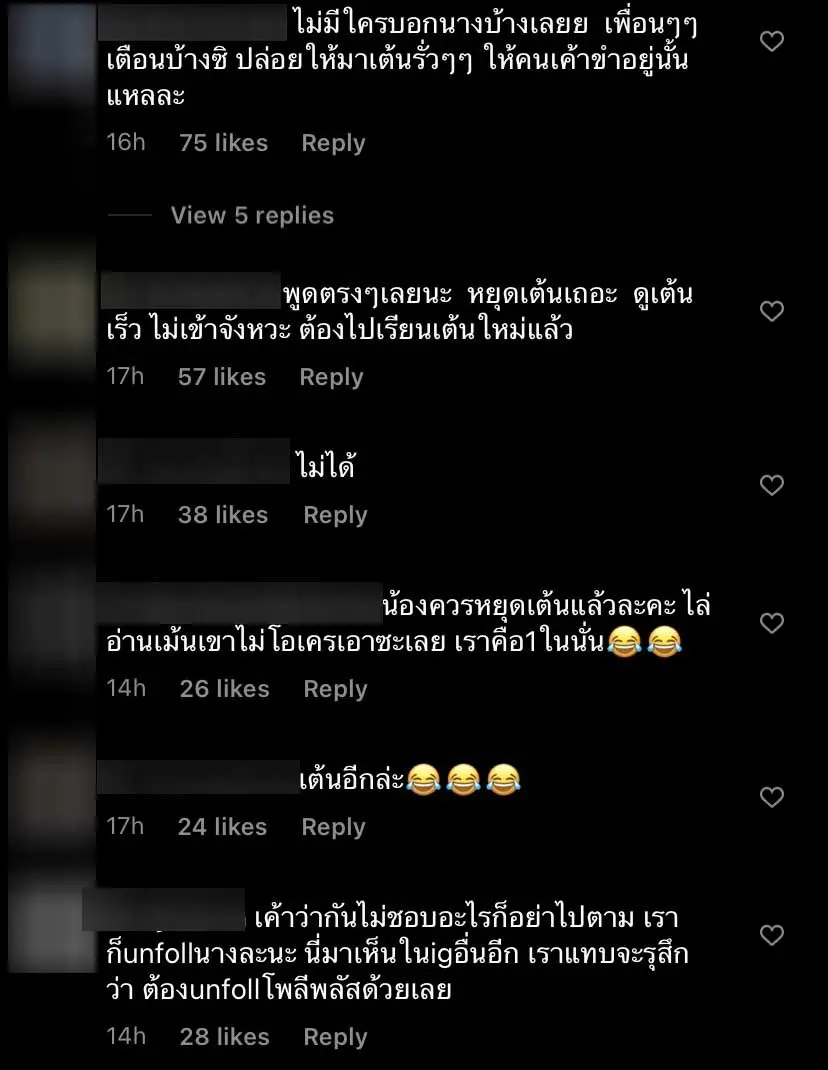Like the comment with 75 likes
The width and height of the screenshot is (828, 1070).
click(771, 42)
